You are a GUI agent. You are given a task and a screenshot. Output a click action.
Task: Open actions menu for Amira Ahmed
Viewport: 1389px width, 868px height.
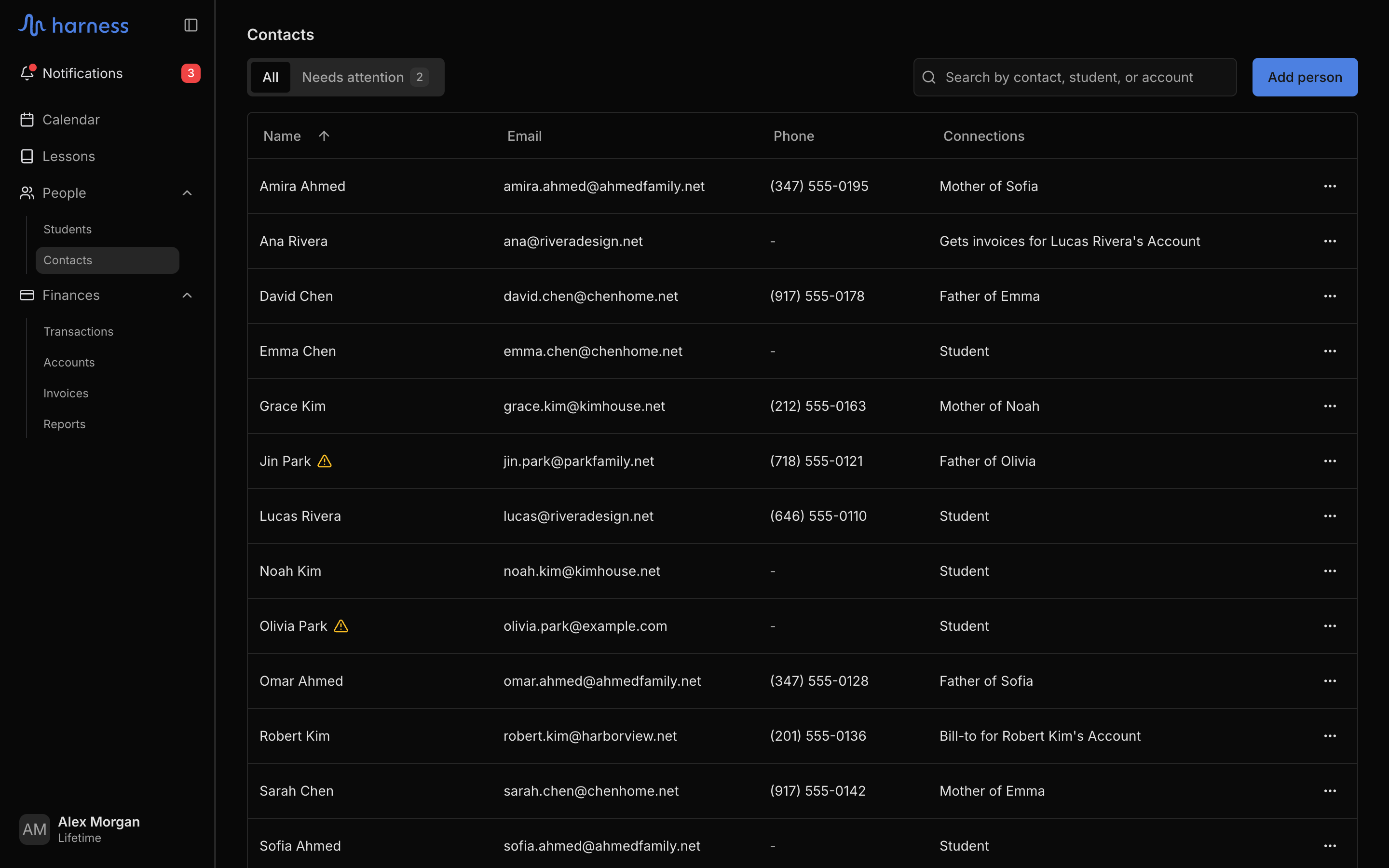pos(1330,186)
